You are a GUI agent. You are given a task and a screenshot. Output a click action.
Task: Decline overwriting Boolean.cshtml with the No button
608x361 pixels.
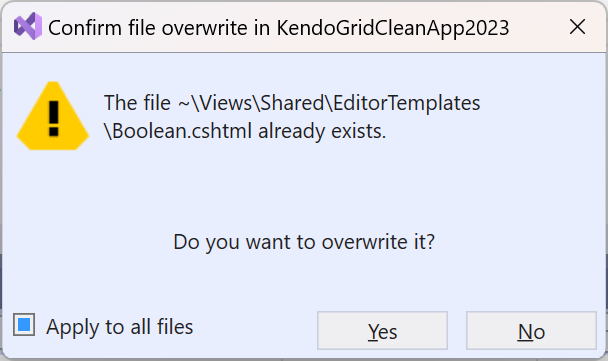coord(531,330)
